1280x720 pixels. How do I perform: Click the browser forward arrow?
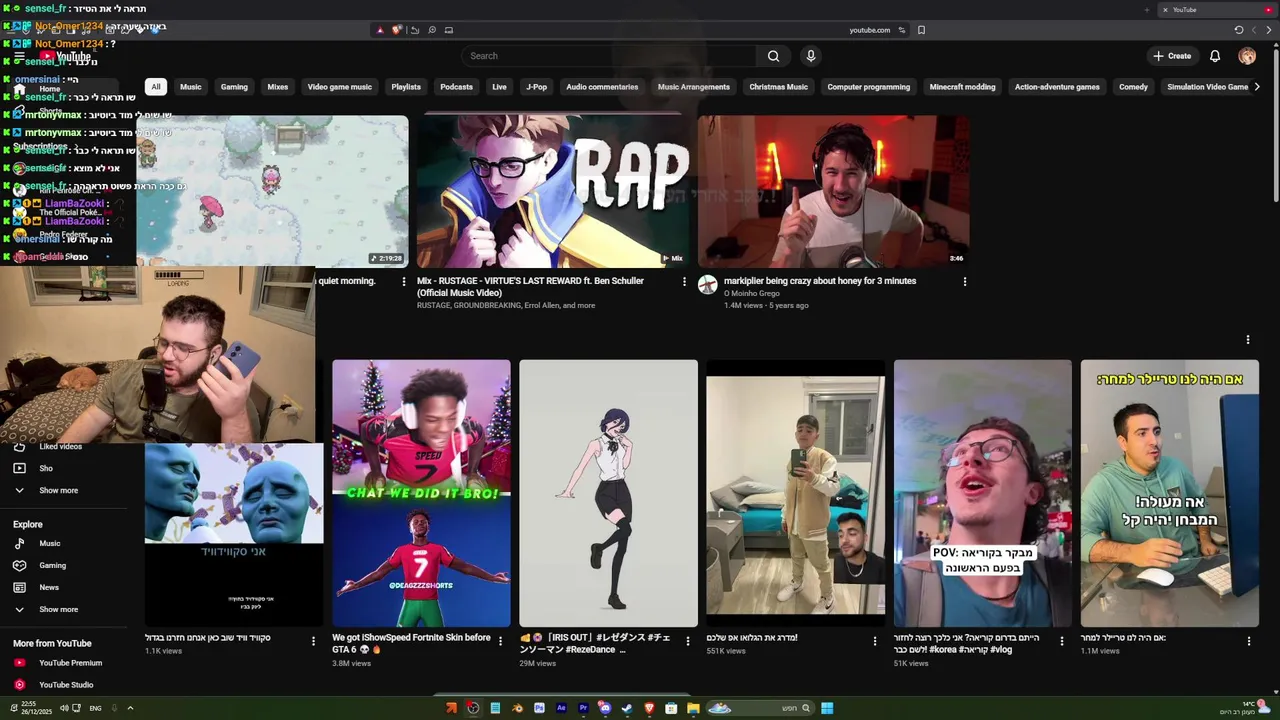(1270, 30)
